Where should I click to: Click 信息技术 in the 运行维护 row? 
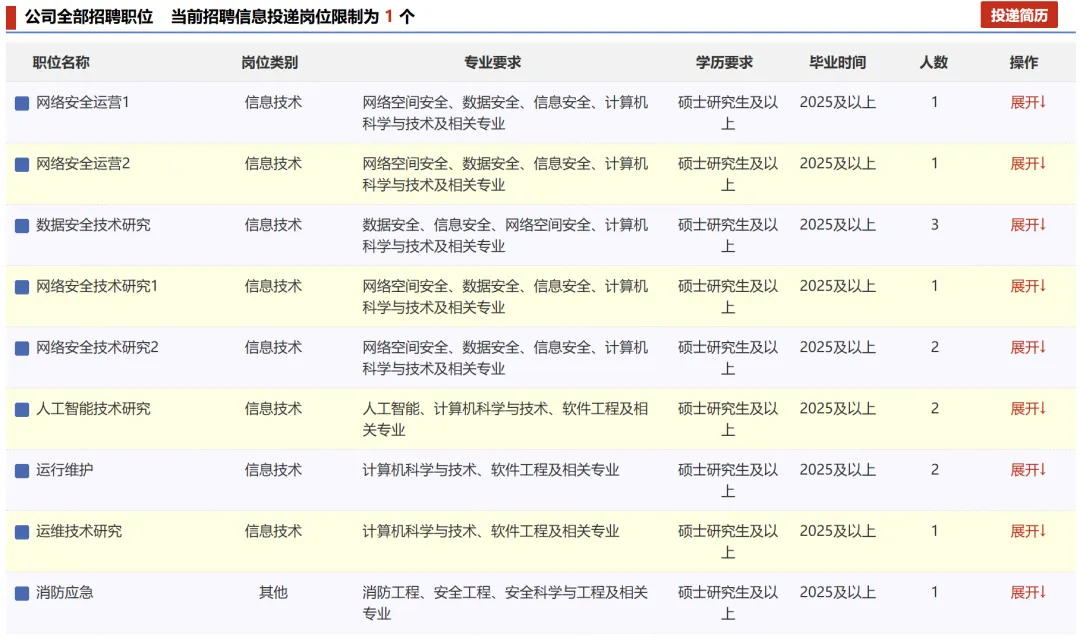point(273,470)
